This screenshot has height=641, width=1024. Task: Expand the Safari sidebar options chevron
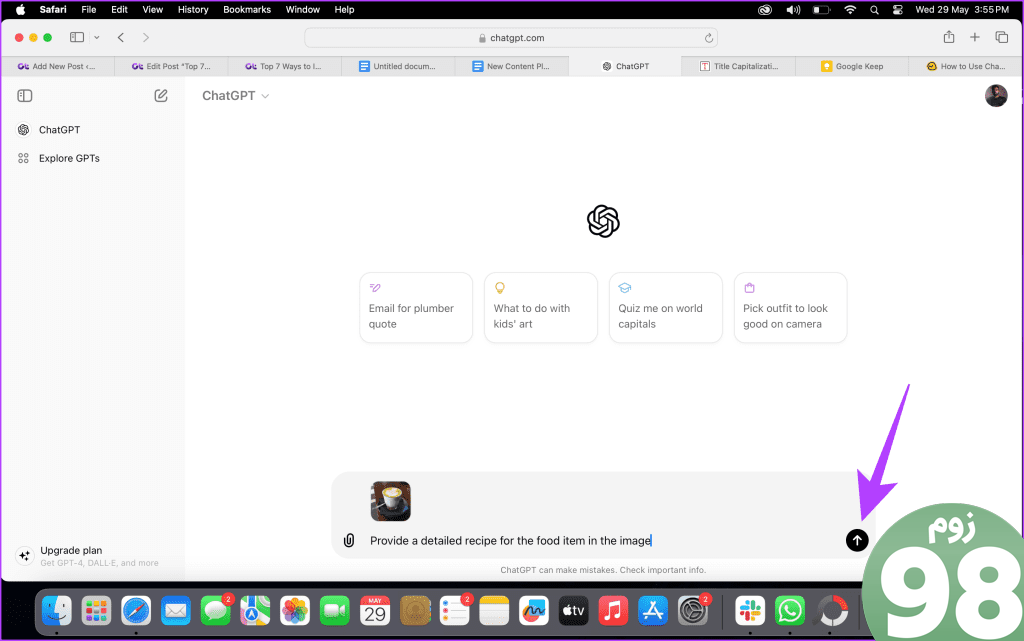tap(97, 38)
